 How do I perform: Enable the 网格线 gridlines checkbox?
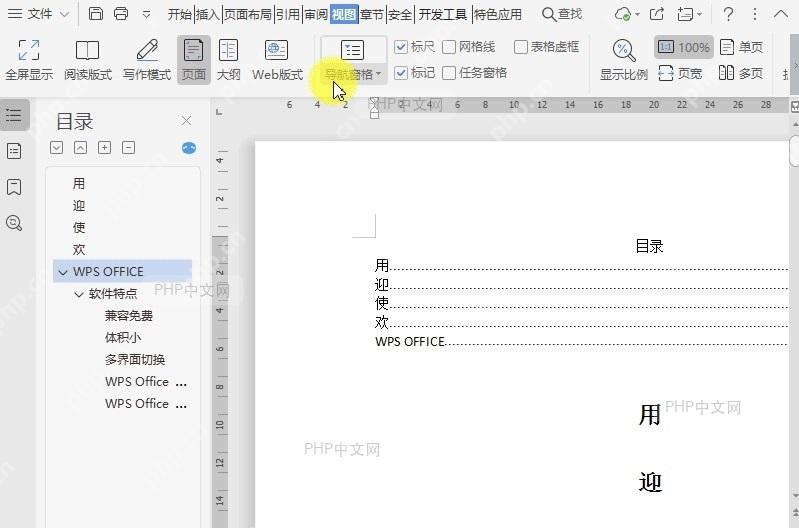coord(449,47)
